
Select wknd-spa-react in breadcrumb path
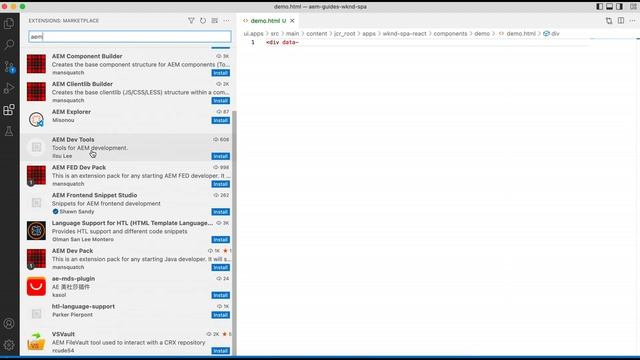(404, 34)
